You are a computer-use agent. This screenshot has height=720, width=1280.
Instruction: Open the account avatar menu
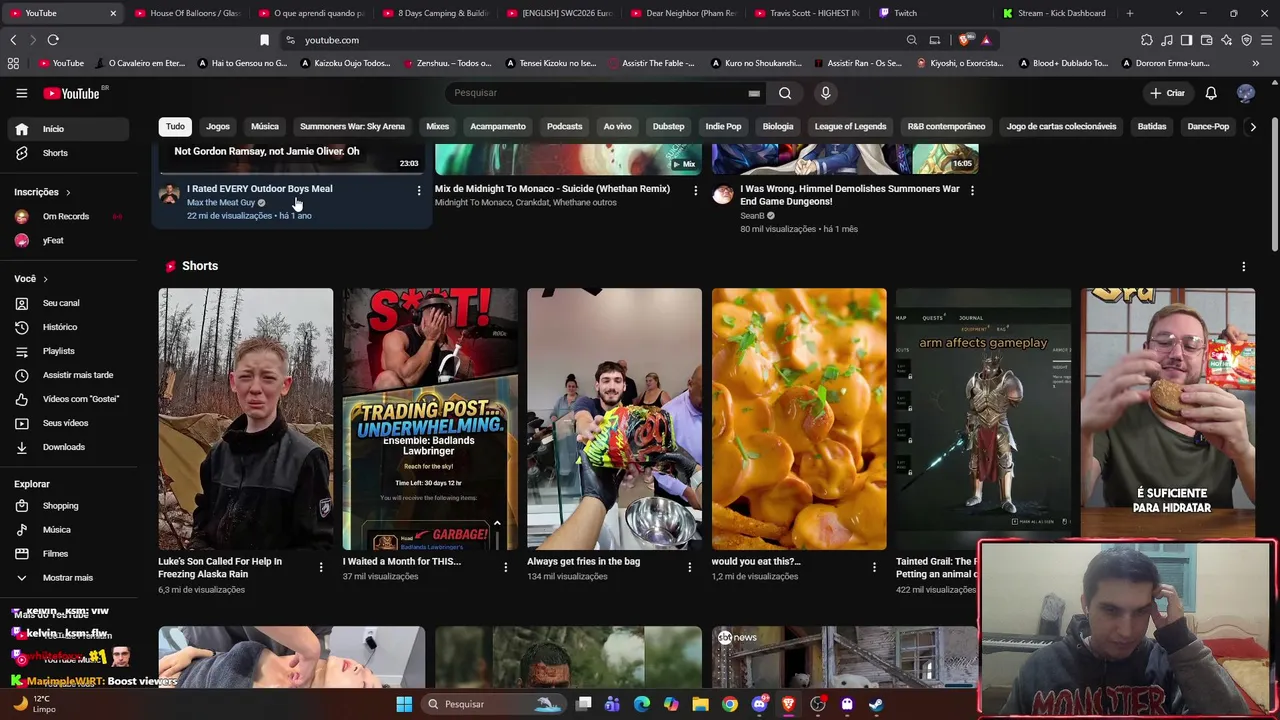tap(1246, 93)
